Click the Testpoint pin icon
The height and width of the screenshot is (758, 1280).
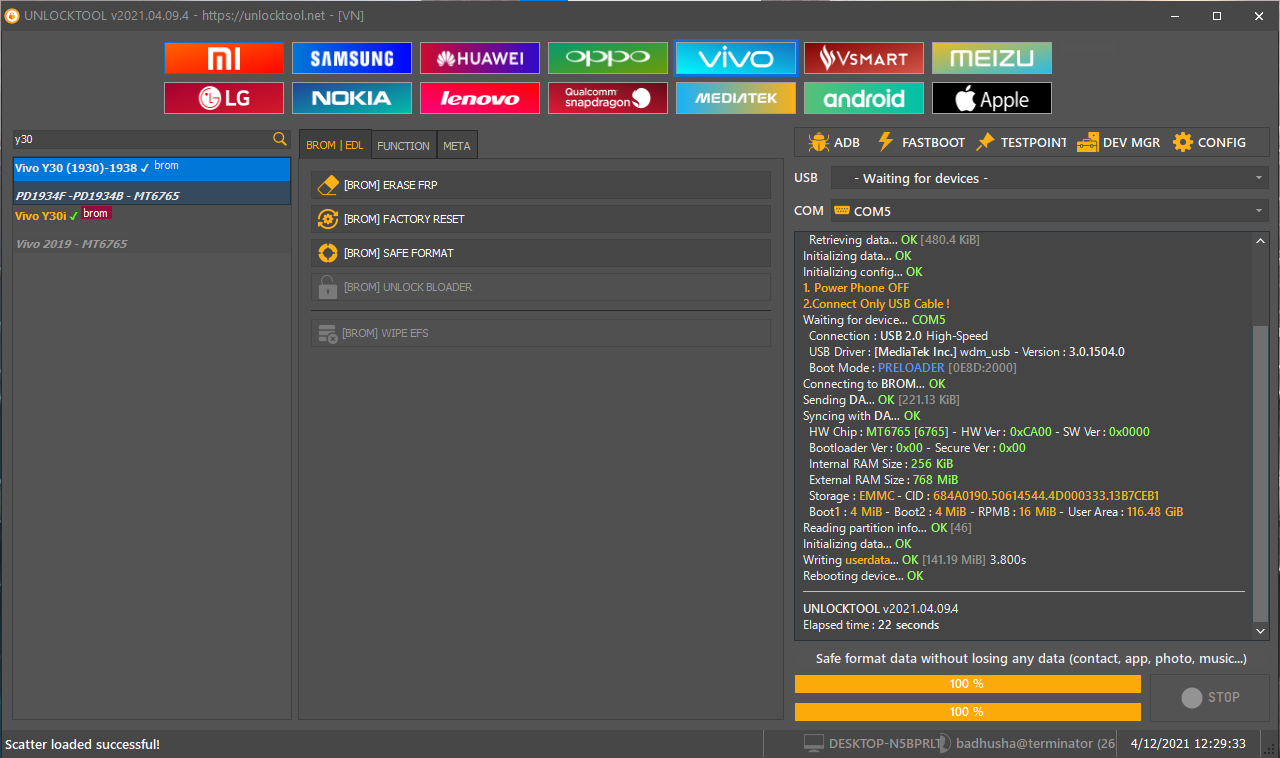(x=985, y=142)
